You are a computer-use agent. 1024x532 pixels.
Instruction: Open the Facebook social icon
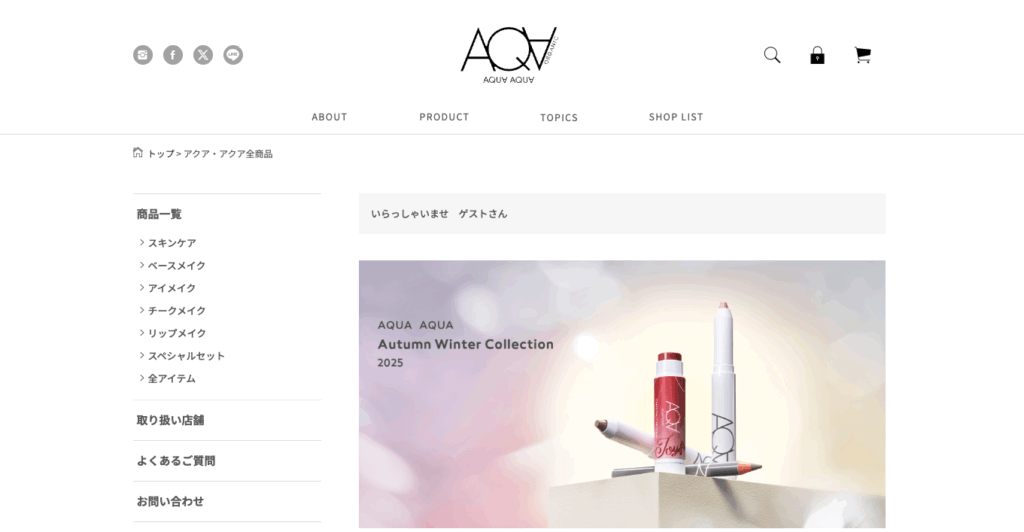click(173, 55)
